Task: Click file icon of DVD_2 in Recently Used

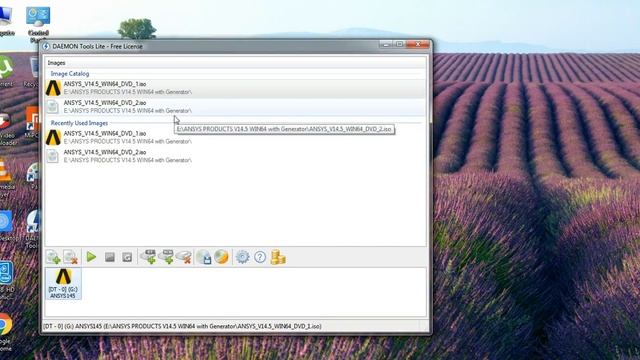Action: pos(52,156)
